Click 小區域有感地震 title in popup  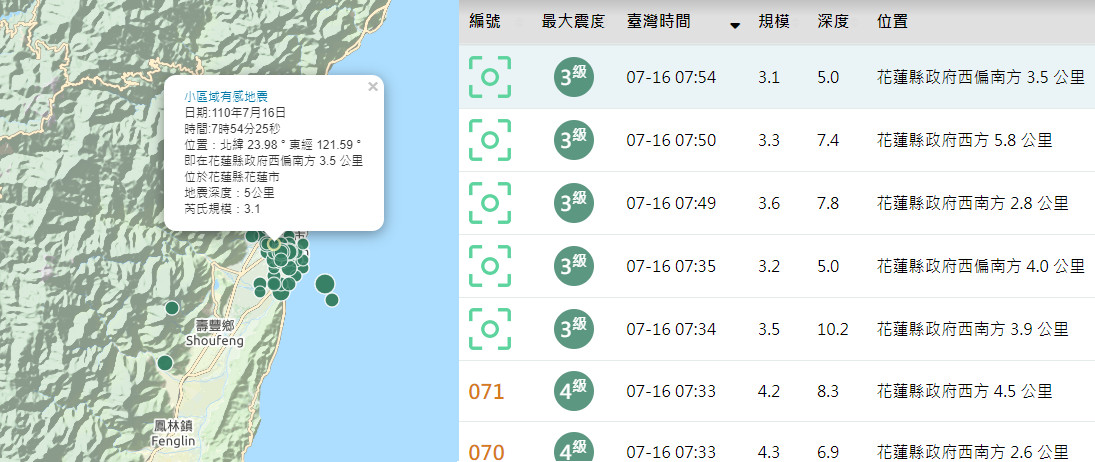coord(225,97)
